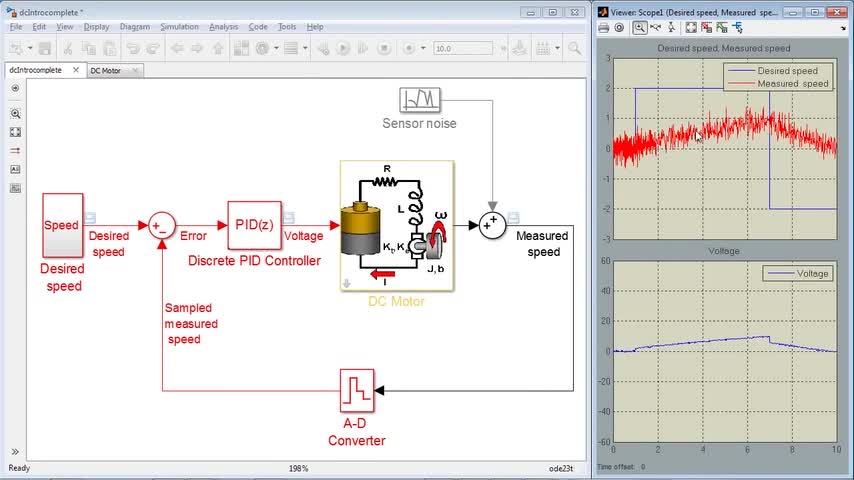854x480 pixels.
Task: Click the Run simulation play button
Action: tap(343, 48)
